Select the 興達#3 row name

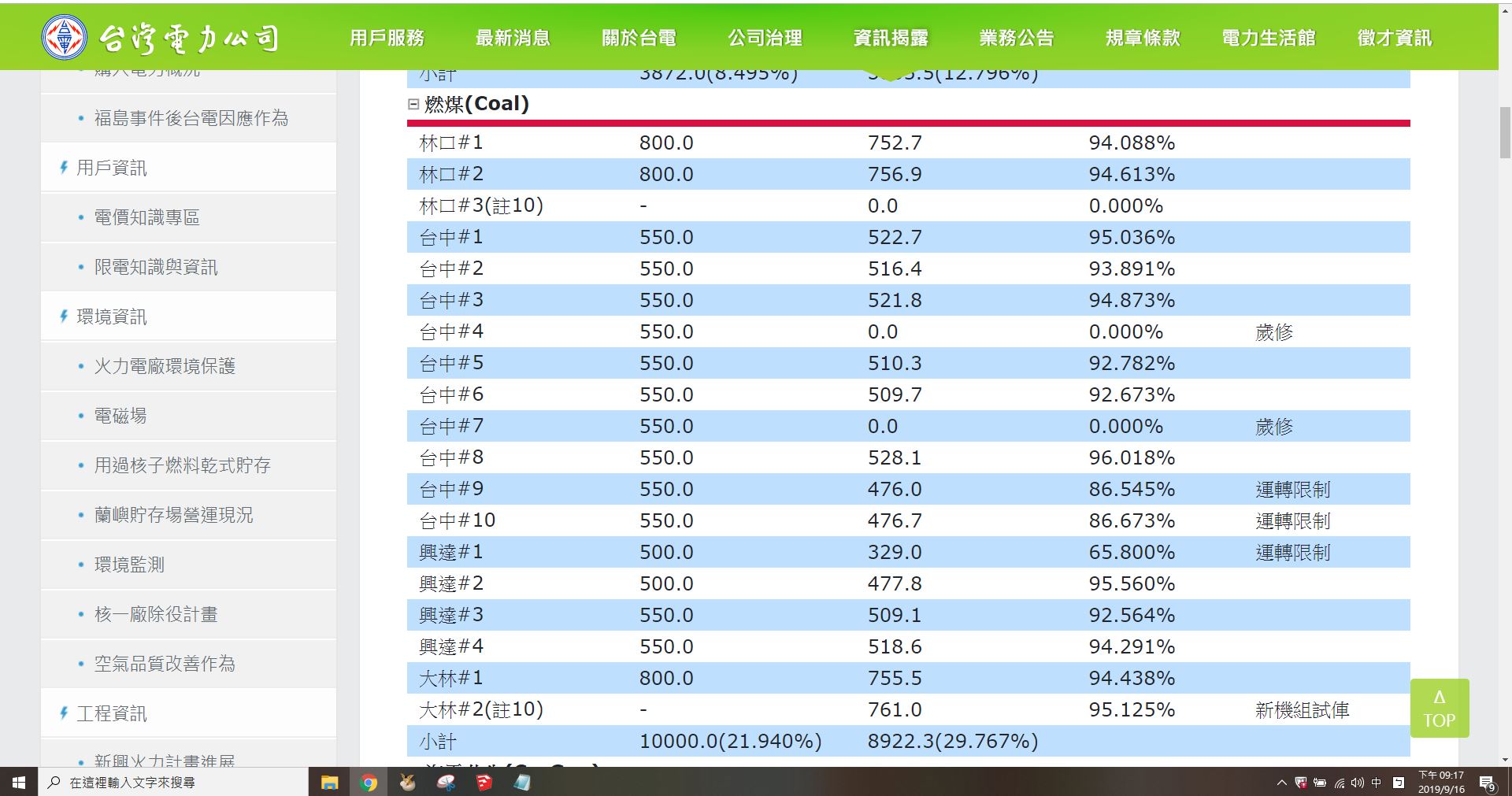click(x=451, y=615)
